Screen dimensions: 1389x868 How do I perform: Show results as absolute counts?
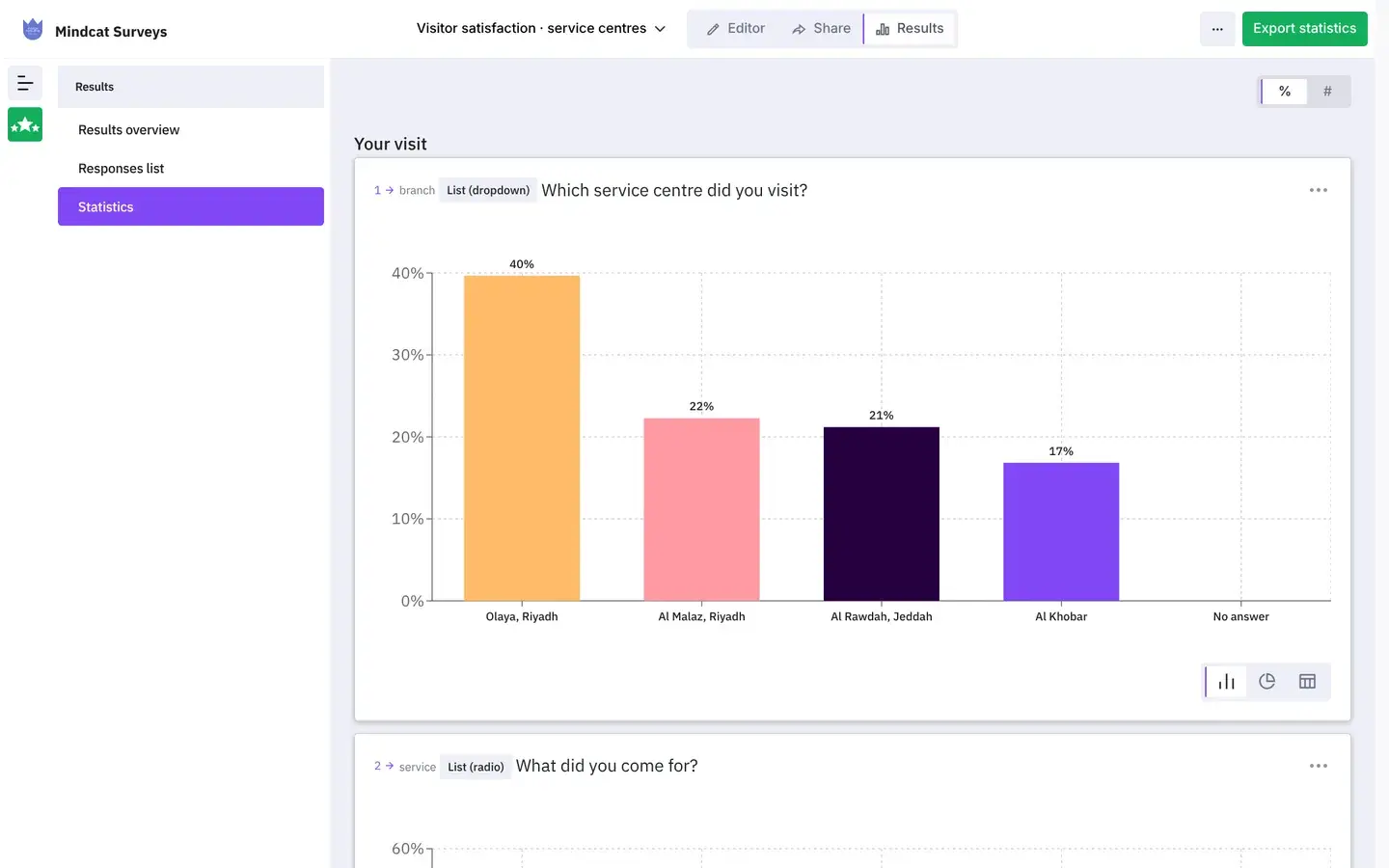coord(1327,92)
